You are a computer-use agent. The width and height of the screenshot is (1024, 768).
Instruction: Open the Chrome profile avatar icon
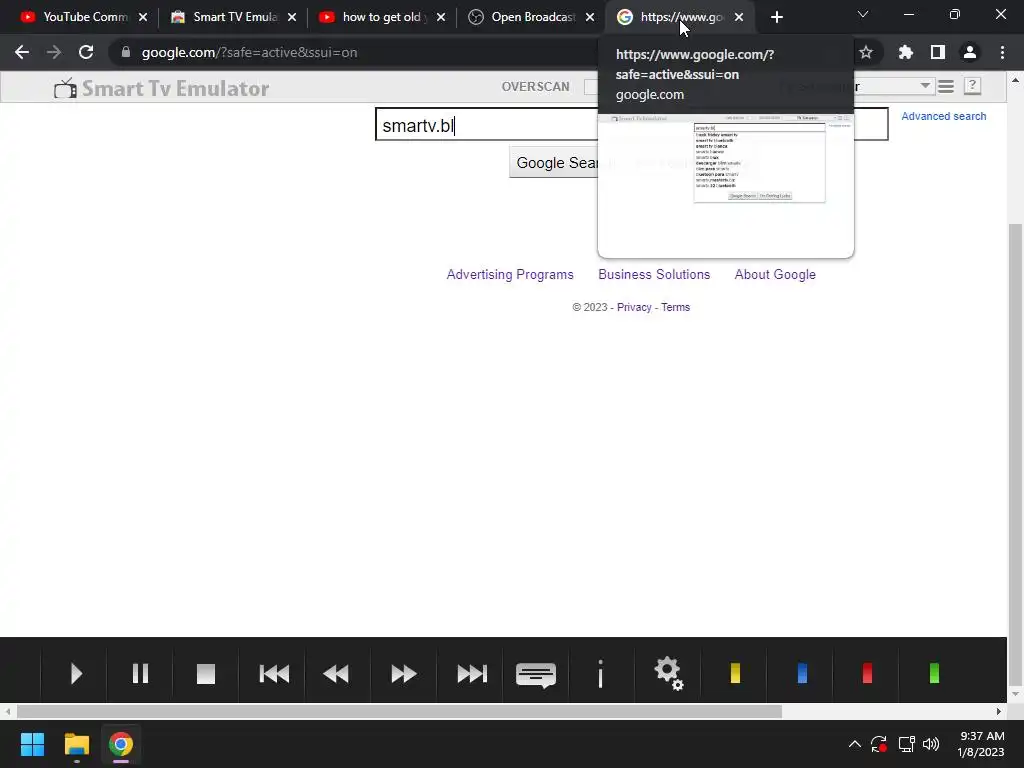pyautogui.click(x=970, y=52)
